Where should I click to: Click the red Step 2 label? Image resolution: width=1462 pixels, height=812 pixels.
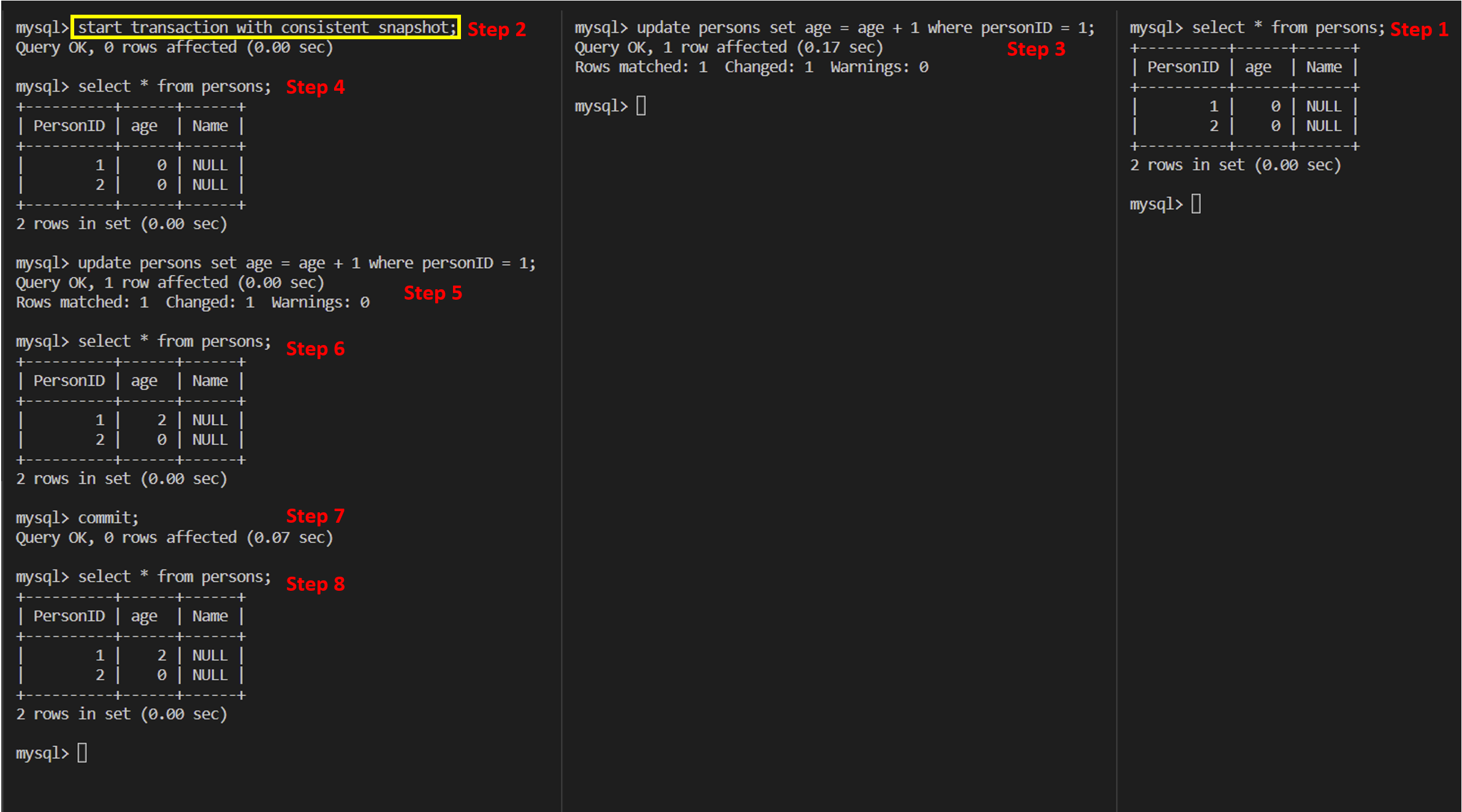(x=497, y=29)
